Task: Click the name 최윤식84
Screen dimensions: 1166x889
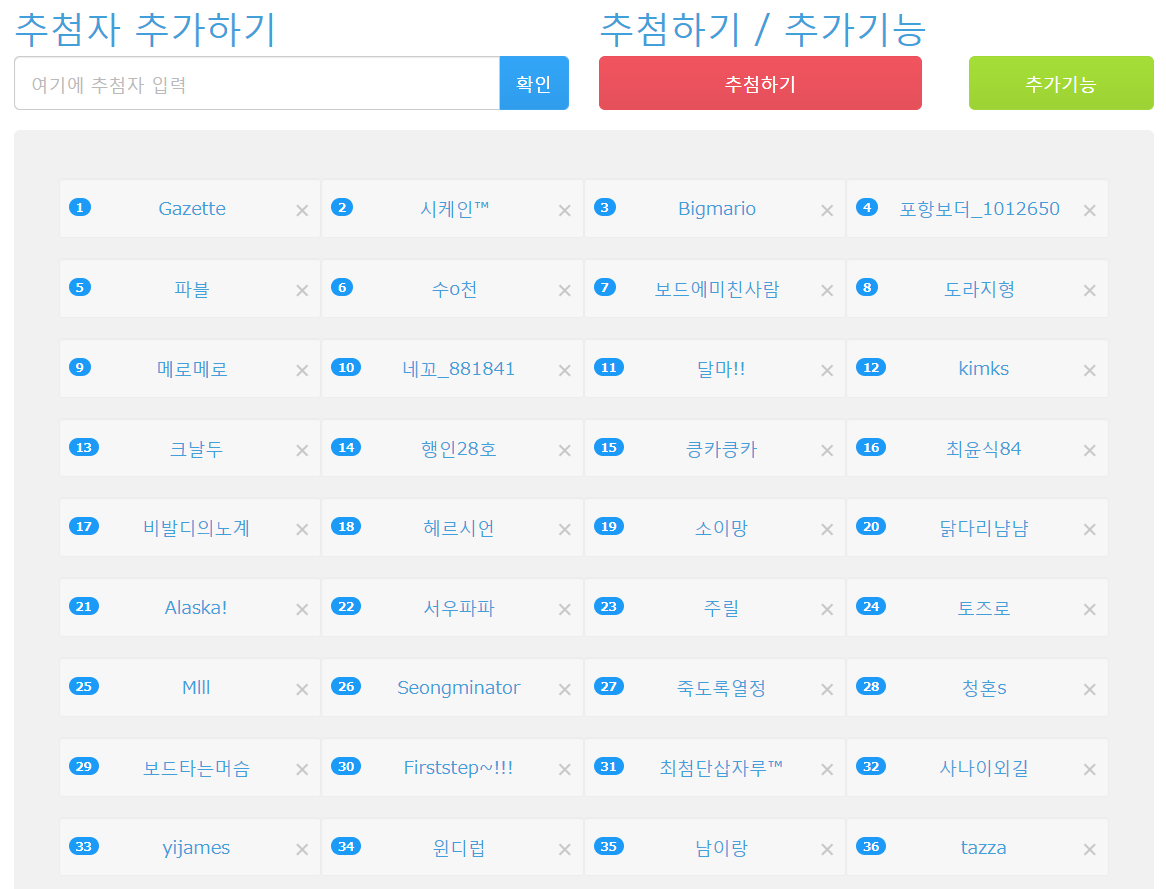Action: click(x=983, y=449)
